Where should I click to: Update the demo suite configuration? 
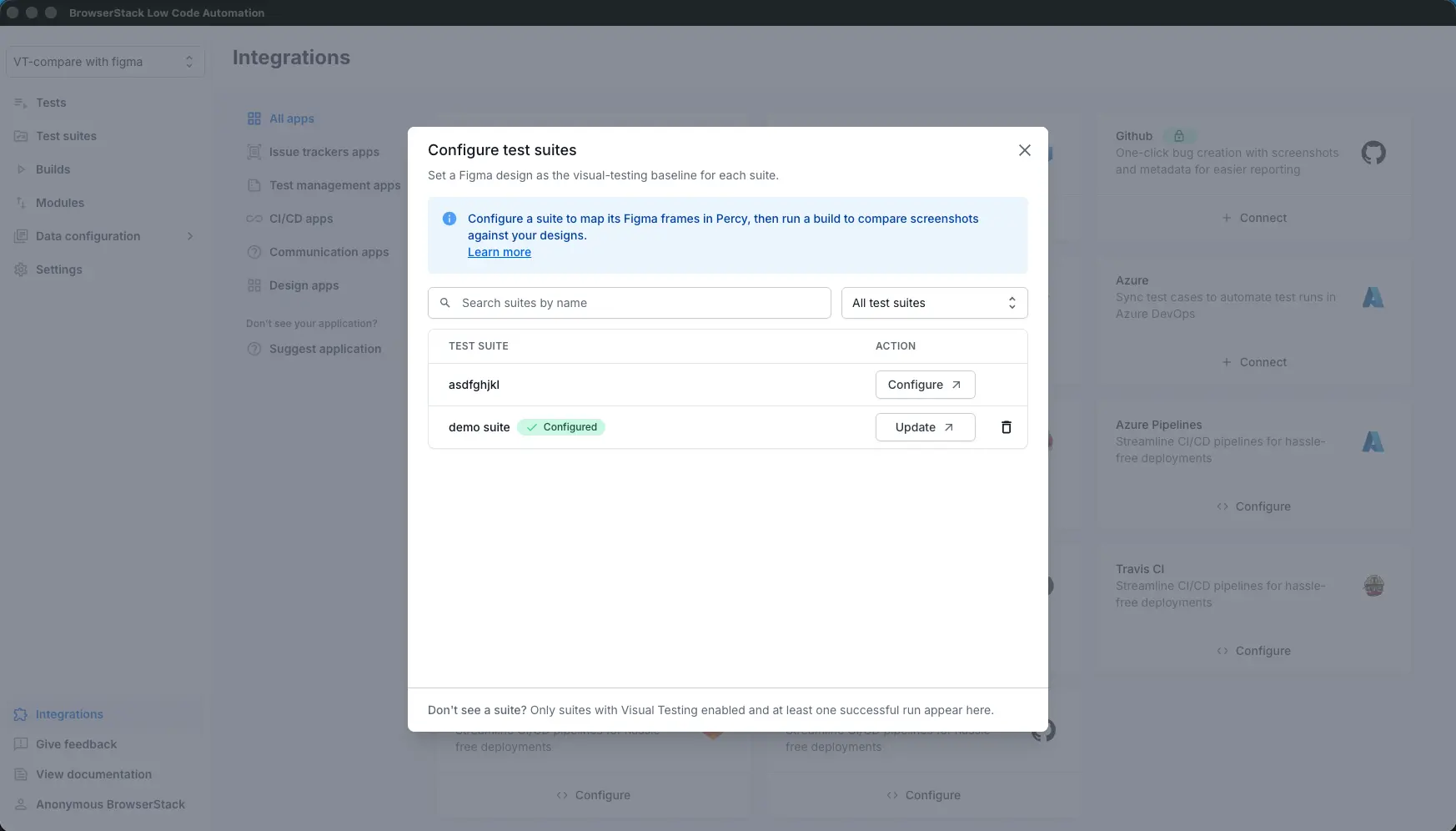[925, 427]
